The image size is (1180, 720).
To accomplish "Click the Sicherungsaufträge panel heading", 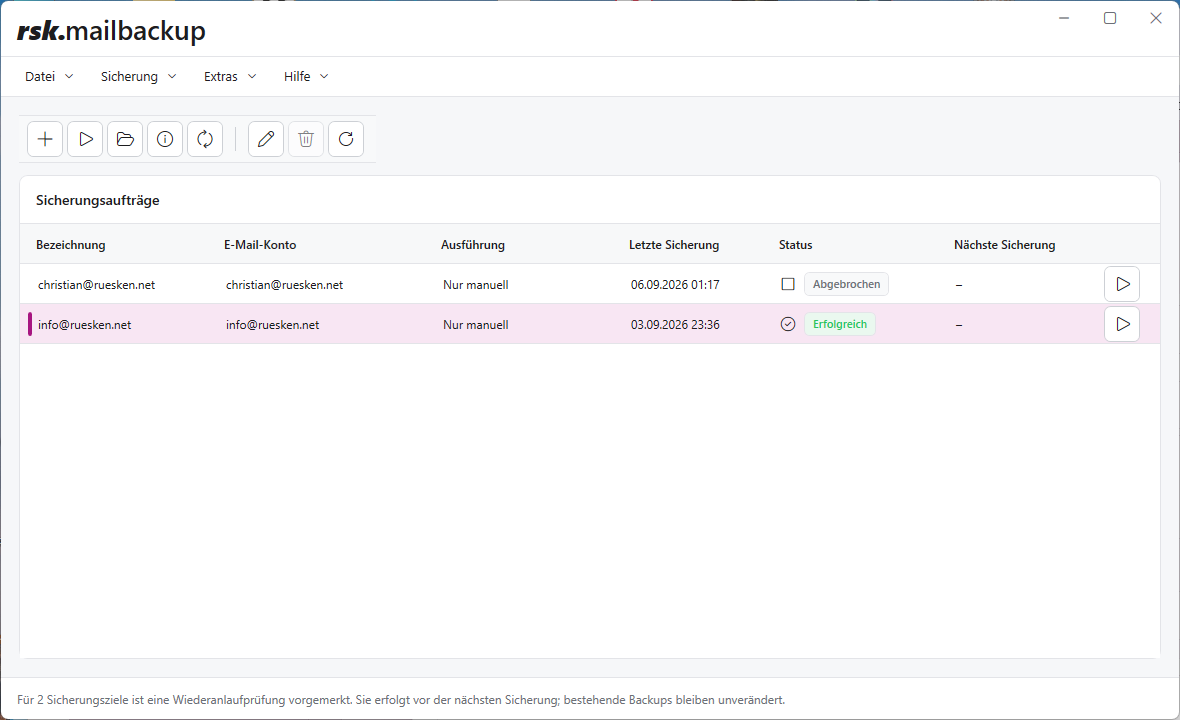I will [x=98, y=201].
